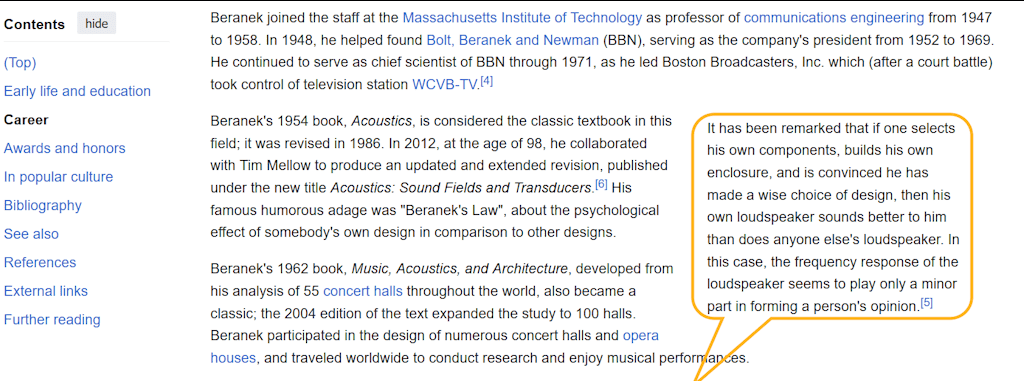The image size is (1024, 381).
Task: Open the Bibliography section
Action: pyautogui.click(x=42, y=206)
